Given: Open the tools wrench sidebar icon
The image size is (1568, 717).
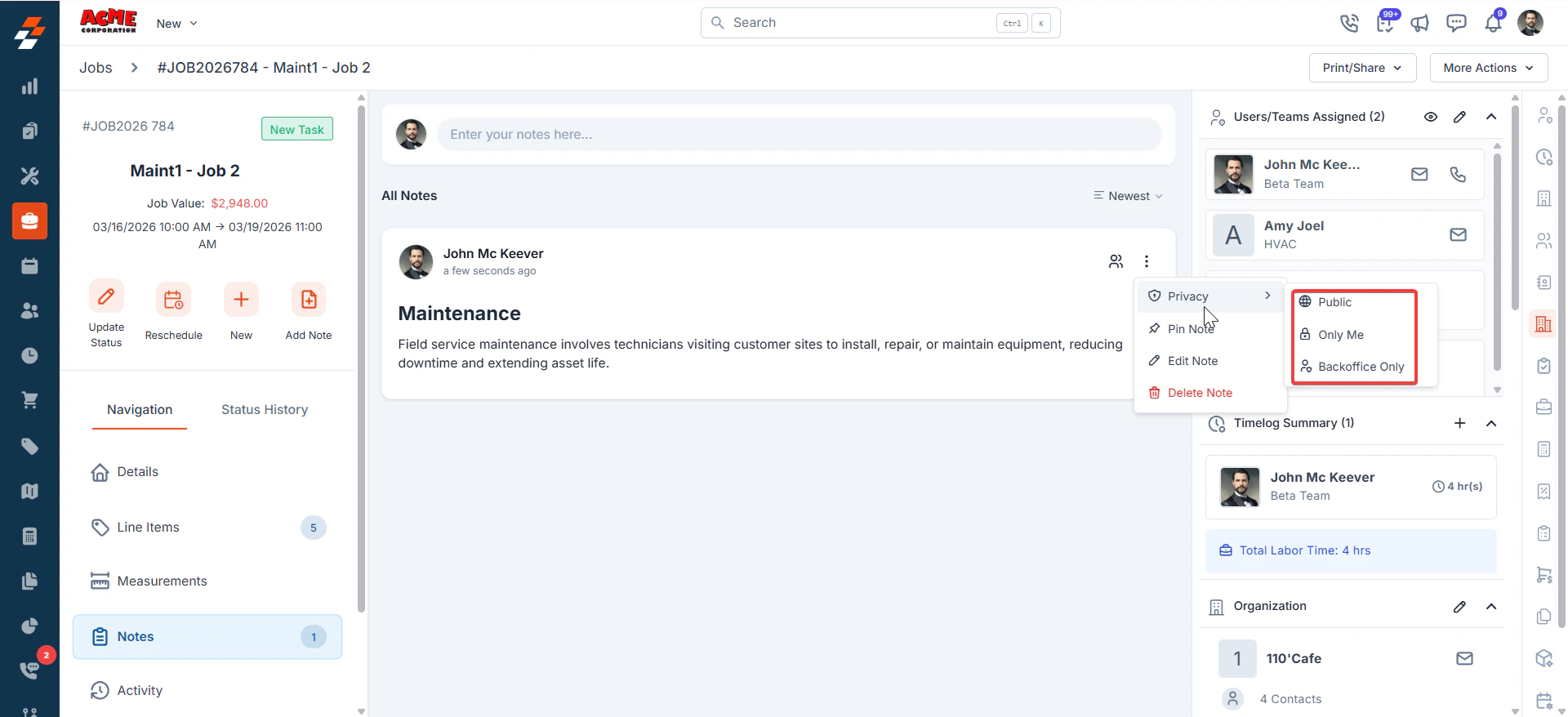Looking at the screenshot, I should point(29,176).
